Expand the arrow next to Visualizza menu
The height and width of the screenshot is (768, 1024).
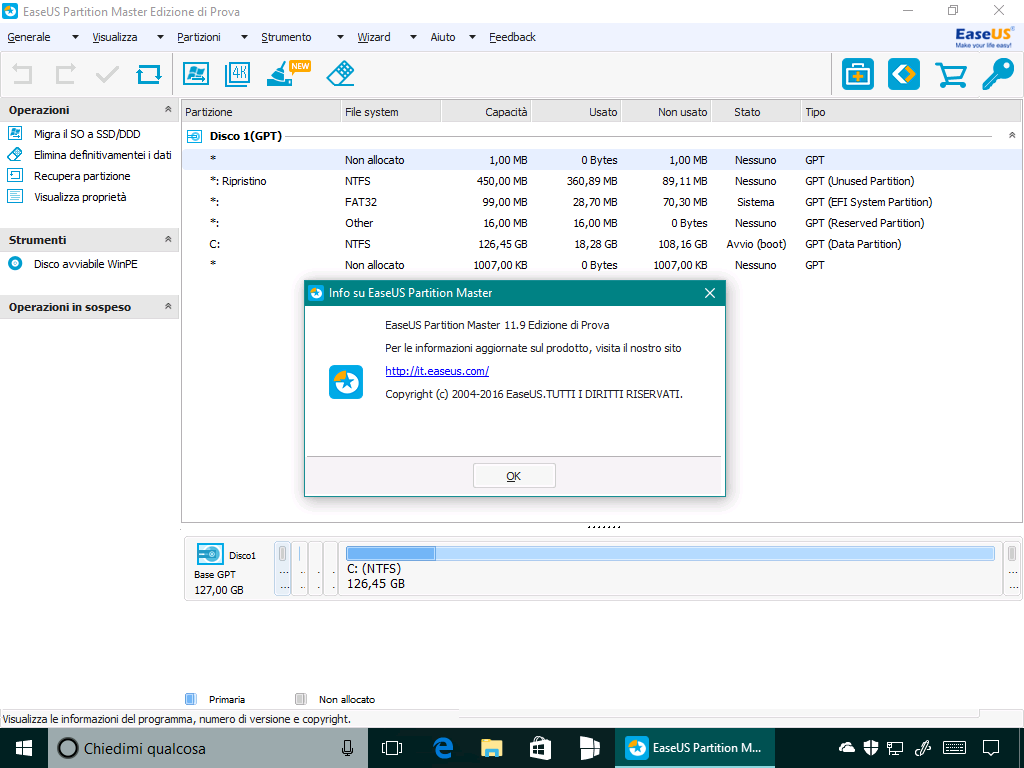pyautogui.click(x=160, y=37)
